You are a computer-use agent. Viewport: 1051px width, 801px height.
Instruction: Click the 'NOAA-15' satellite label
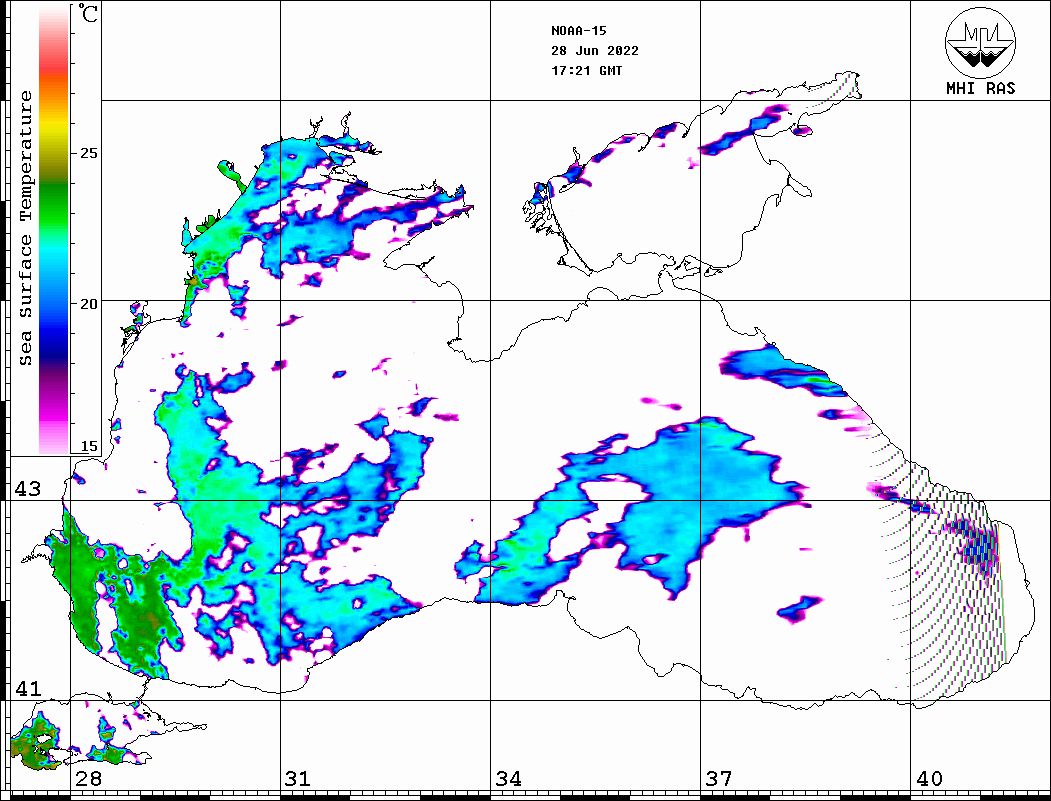[x=578, y=30]
